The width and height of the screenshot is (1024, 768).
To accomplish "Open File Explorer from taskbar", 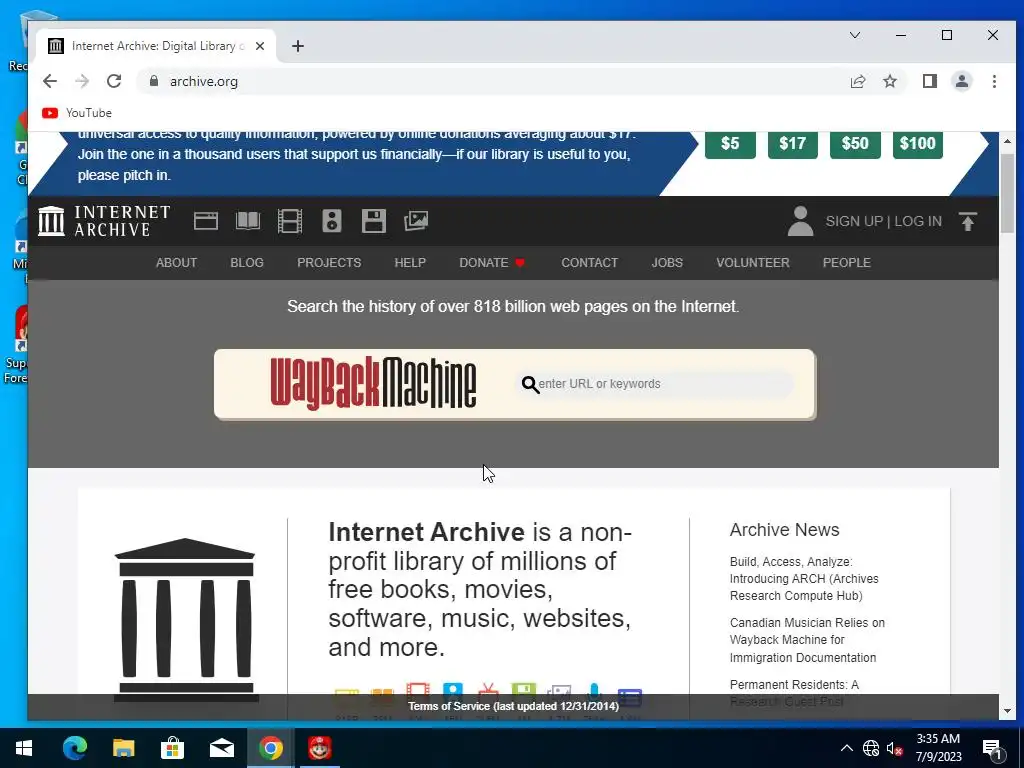I will pyautogui.click(x=123, y=748).
